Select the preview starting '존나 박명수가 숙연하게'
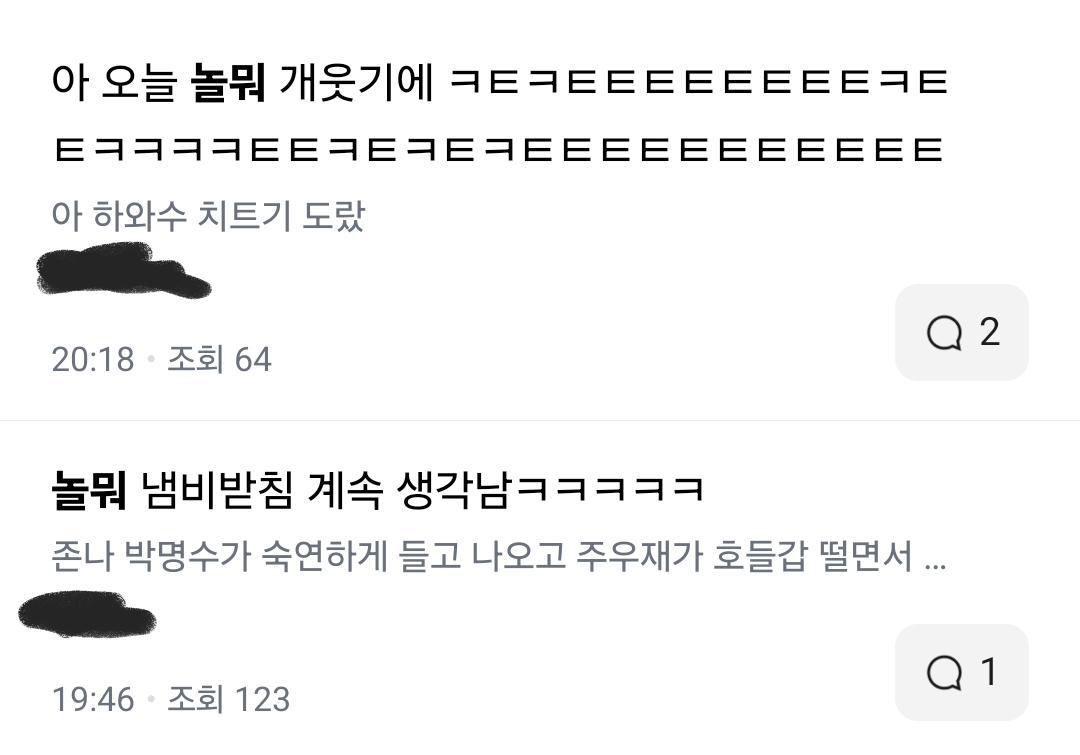The width and height of the screenshot is (1080, 755). pos(499,556)
